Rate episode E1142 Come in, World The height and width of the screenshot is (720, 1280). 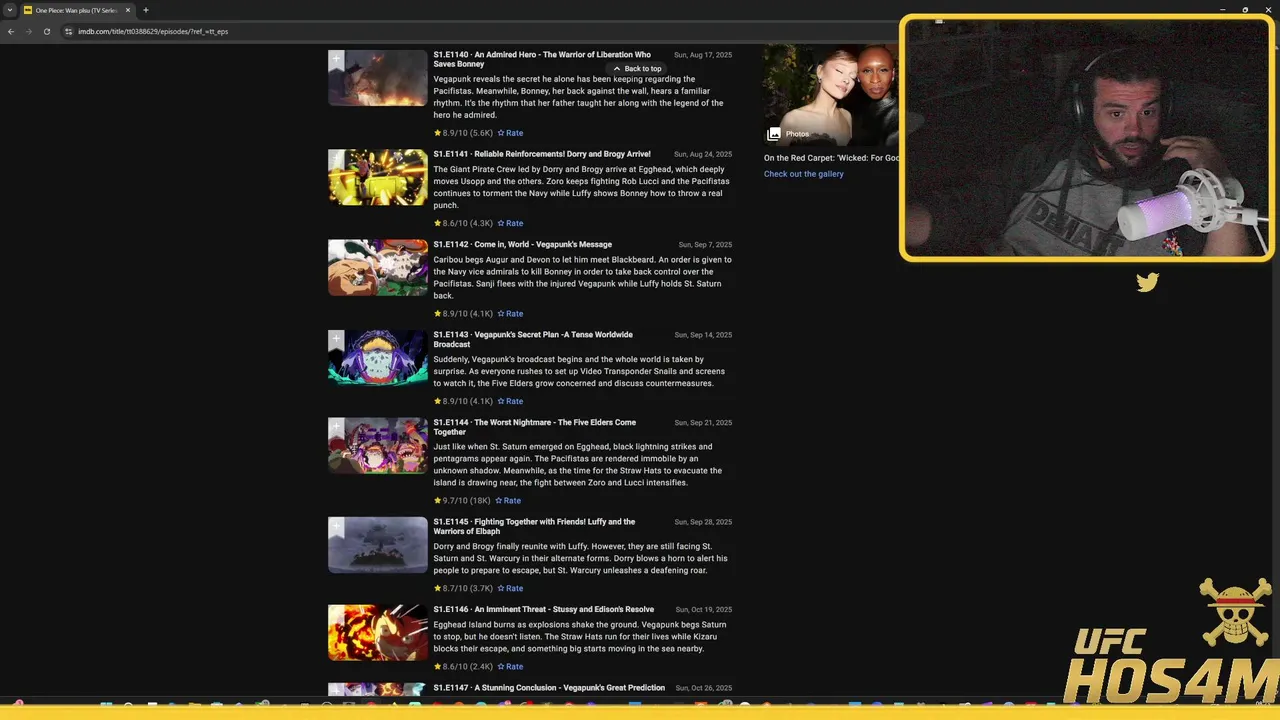click(510, 313)
